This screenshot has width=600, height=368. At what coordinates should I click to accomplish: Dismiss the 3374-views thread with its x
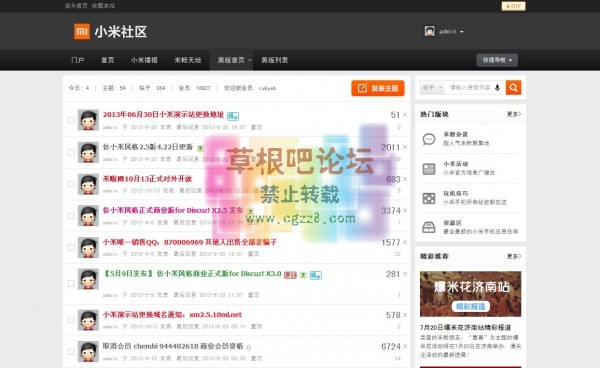coord(405,210)
